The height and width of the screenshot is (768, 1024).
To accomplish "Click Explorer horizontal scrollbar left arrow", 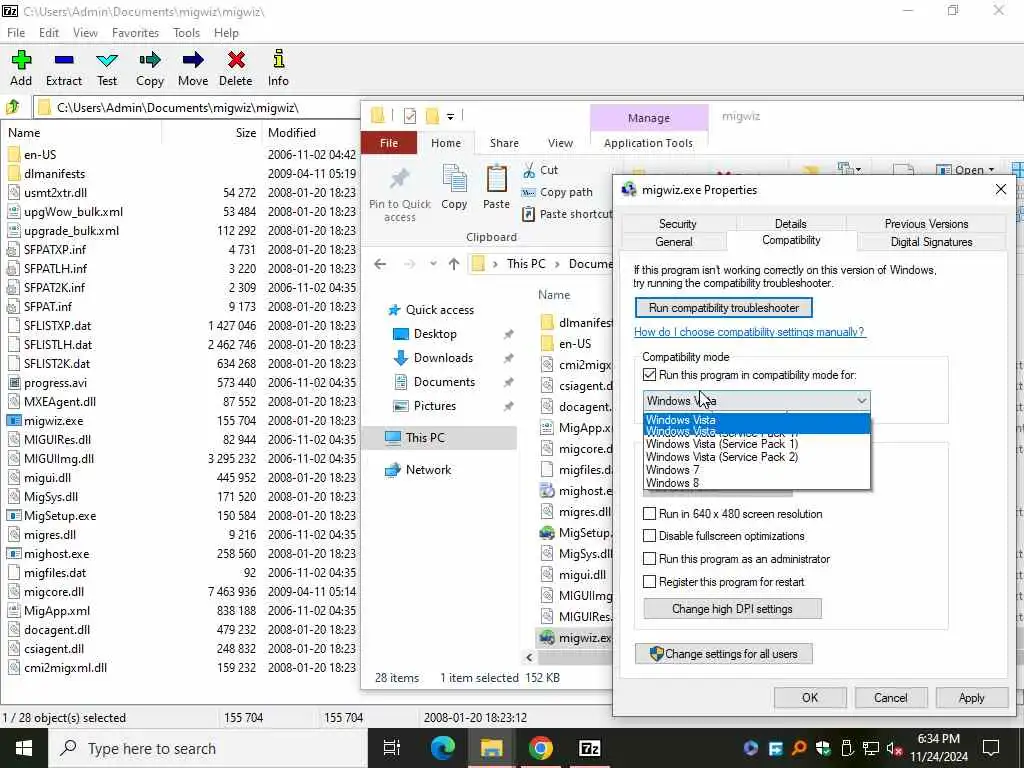I will (530, 657).
